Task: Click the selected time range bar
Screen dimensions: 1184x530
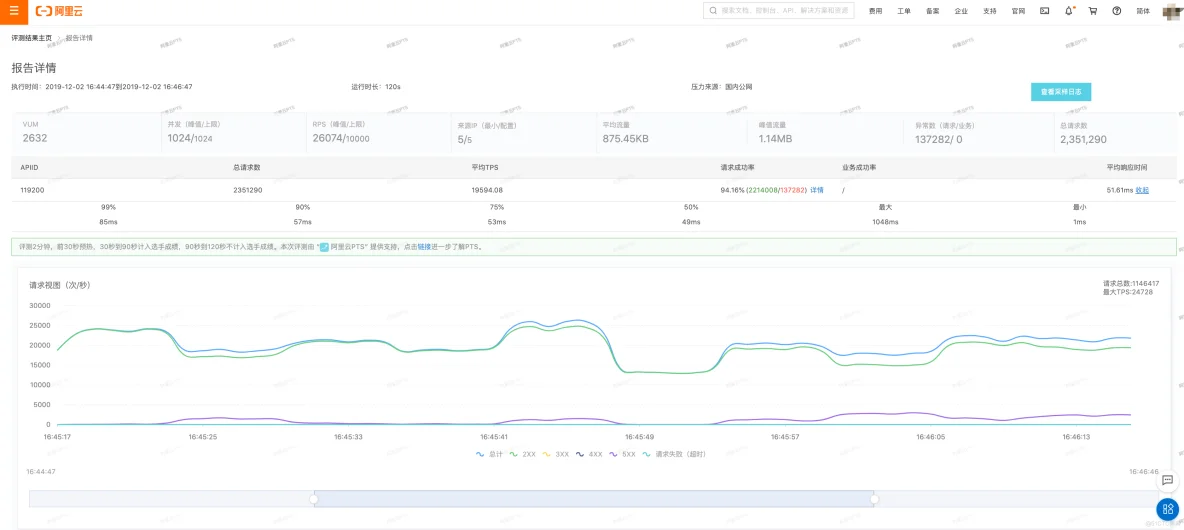Action: coord(594,499)
